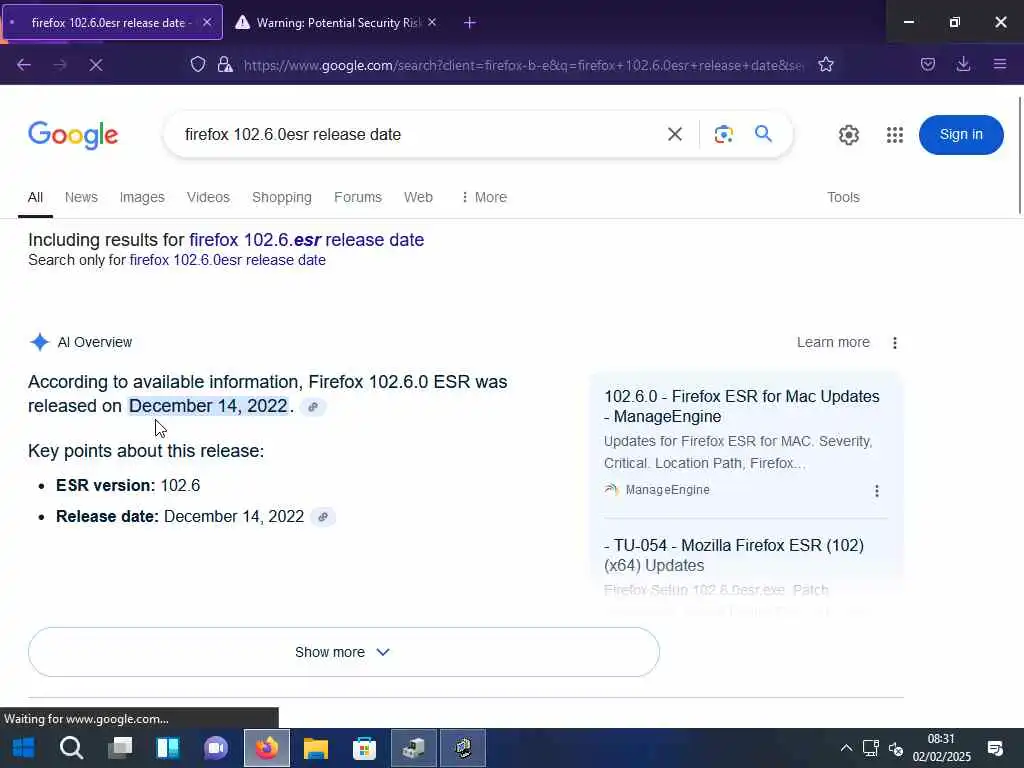Select the Web search tab
1024x768 pixels.
pos(418,197)
